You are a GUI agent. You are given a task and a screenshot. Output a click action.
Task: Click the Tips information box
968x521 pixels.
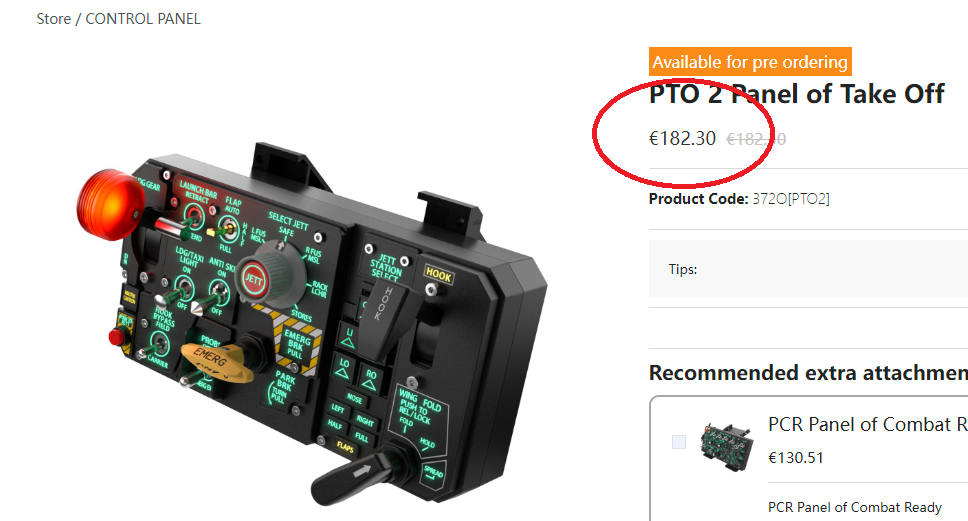(x=808, y=269)
